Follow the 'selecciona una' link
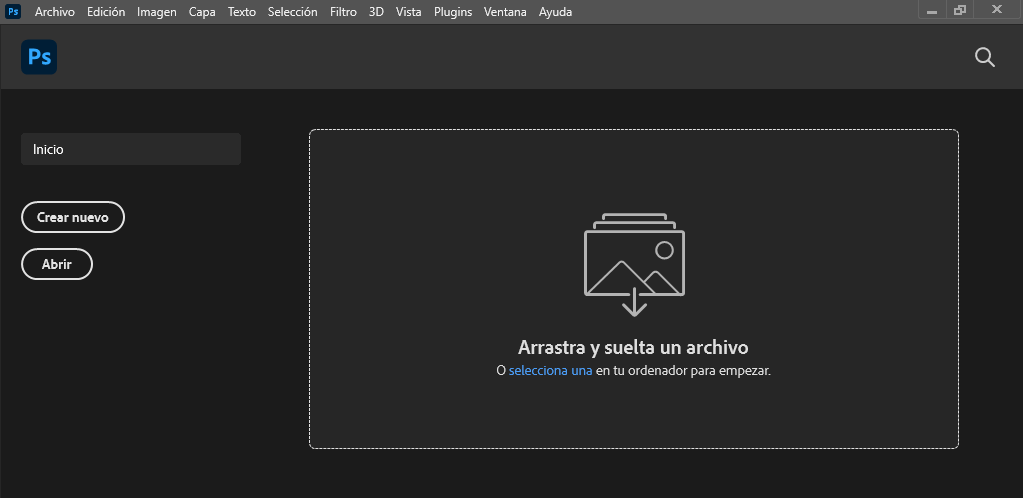 coord(551,371)
